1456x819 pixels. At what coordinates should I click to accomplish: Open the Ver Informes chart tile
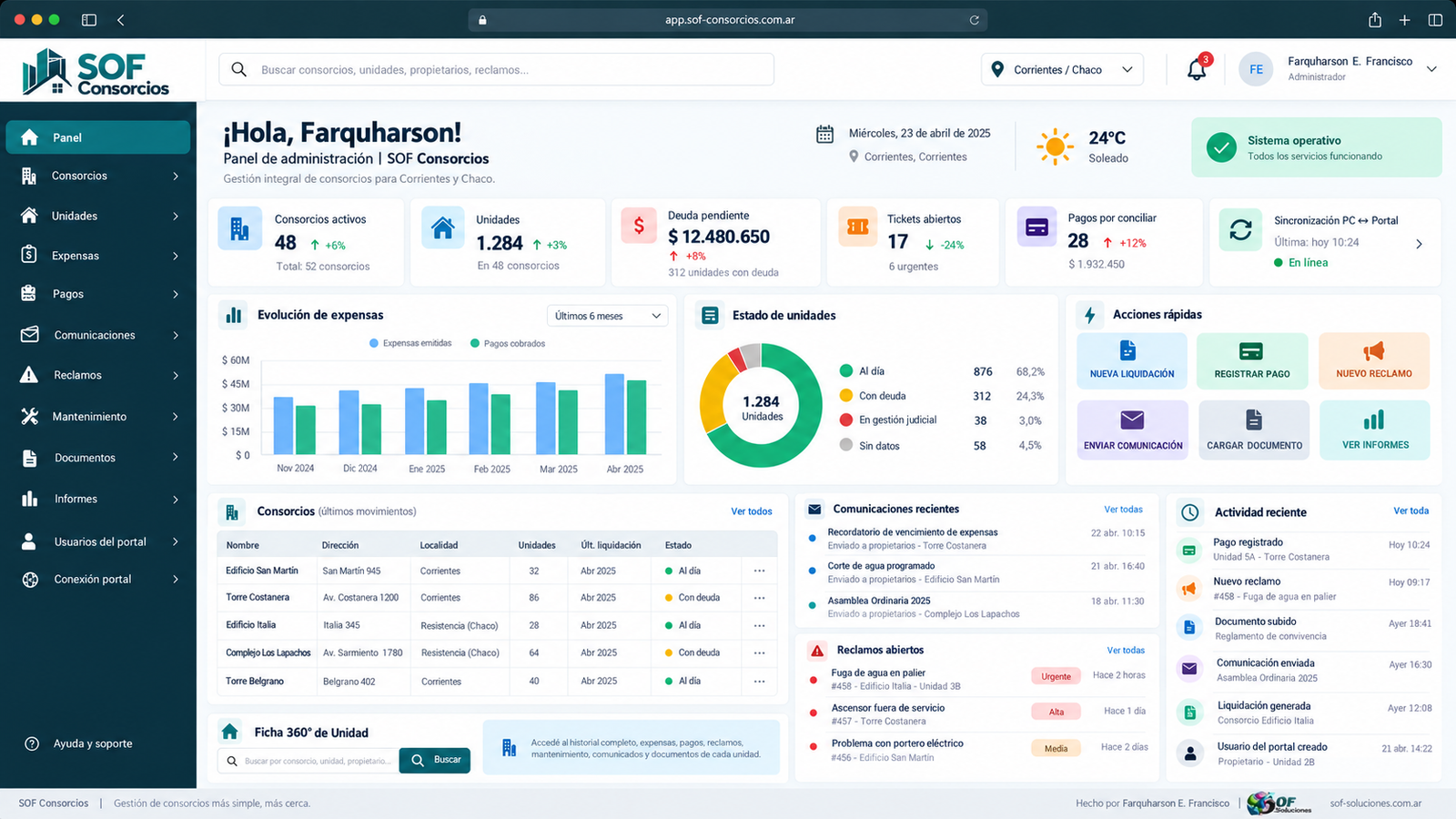[x=1375, y=430]
